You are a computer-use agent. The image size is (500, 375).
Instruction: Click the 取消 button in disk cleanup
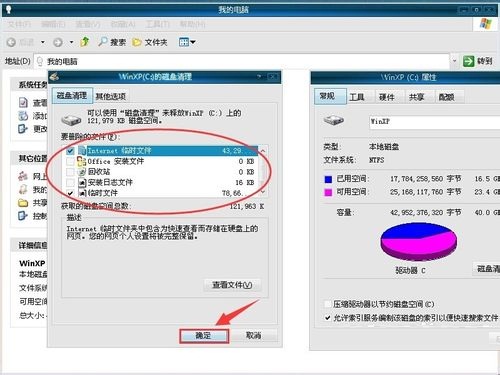[253, 335]
